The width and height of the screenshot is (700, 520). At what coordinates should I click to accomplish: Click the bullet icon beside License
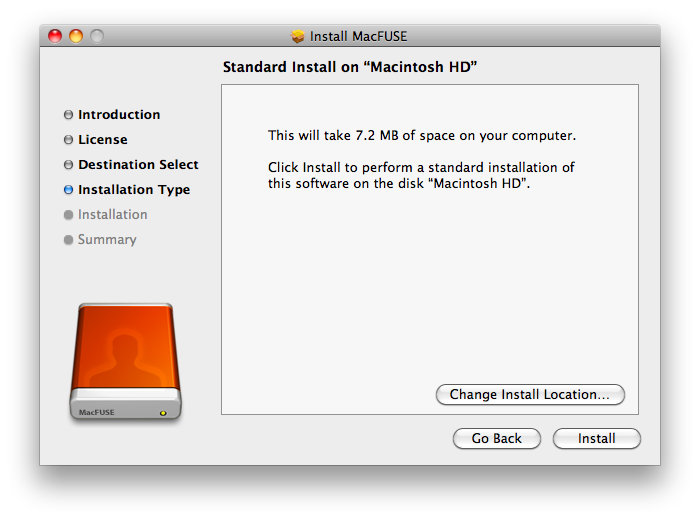(x=68, y=140)
